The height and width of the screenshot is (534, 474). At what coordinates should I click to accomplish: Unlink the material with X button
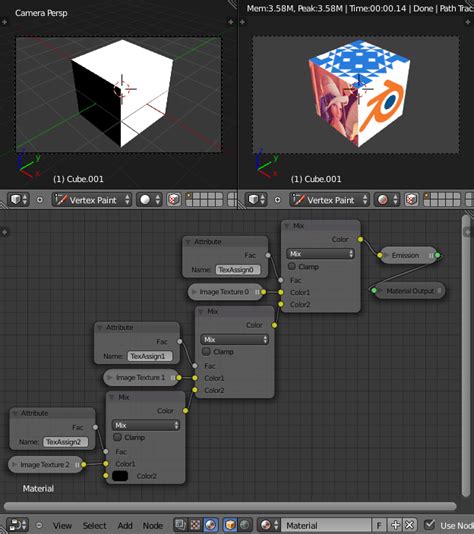point(409,525)
